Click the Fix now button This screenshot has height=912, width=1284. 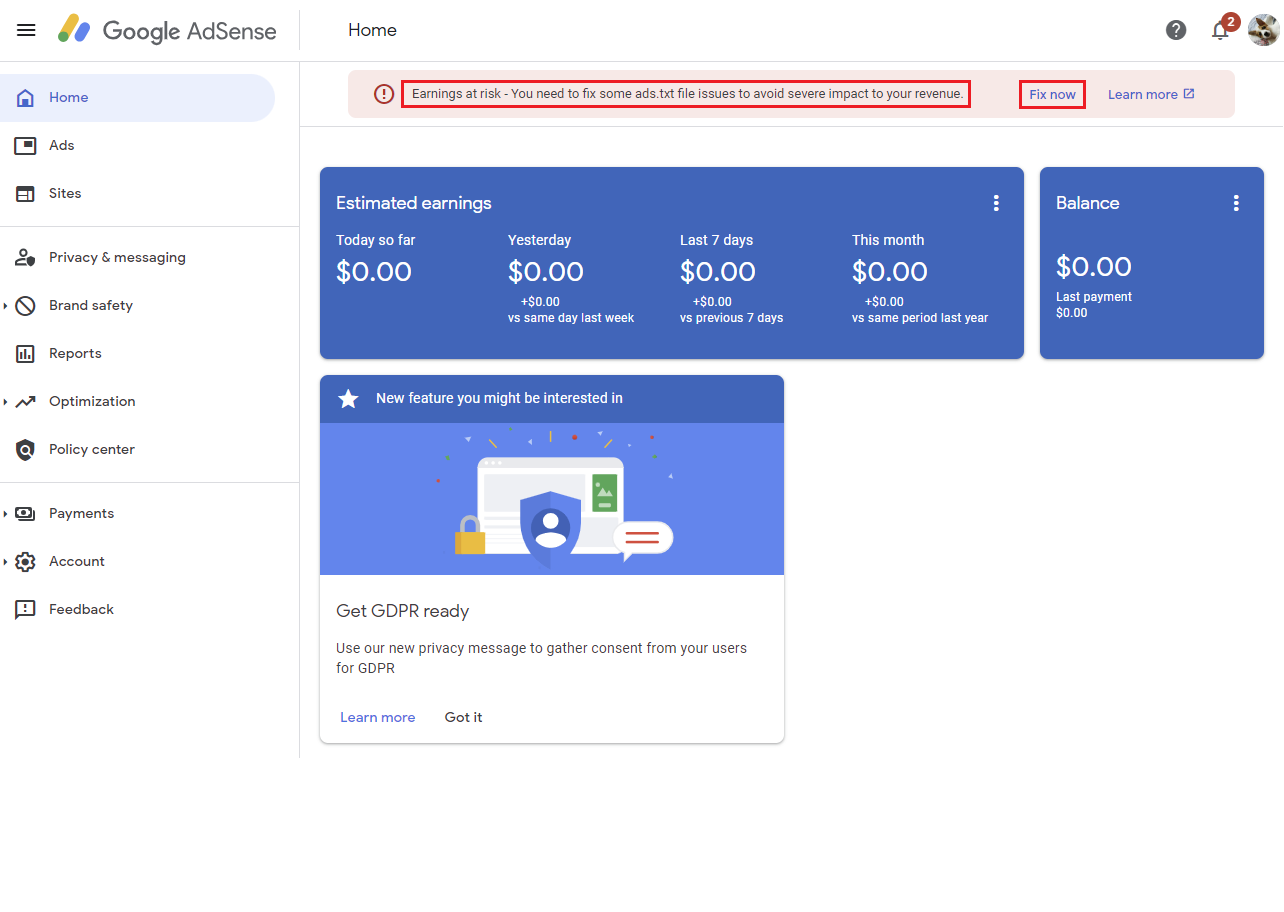tap(1052, 93)
